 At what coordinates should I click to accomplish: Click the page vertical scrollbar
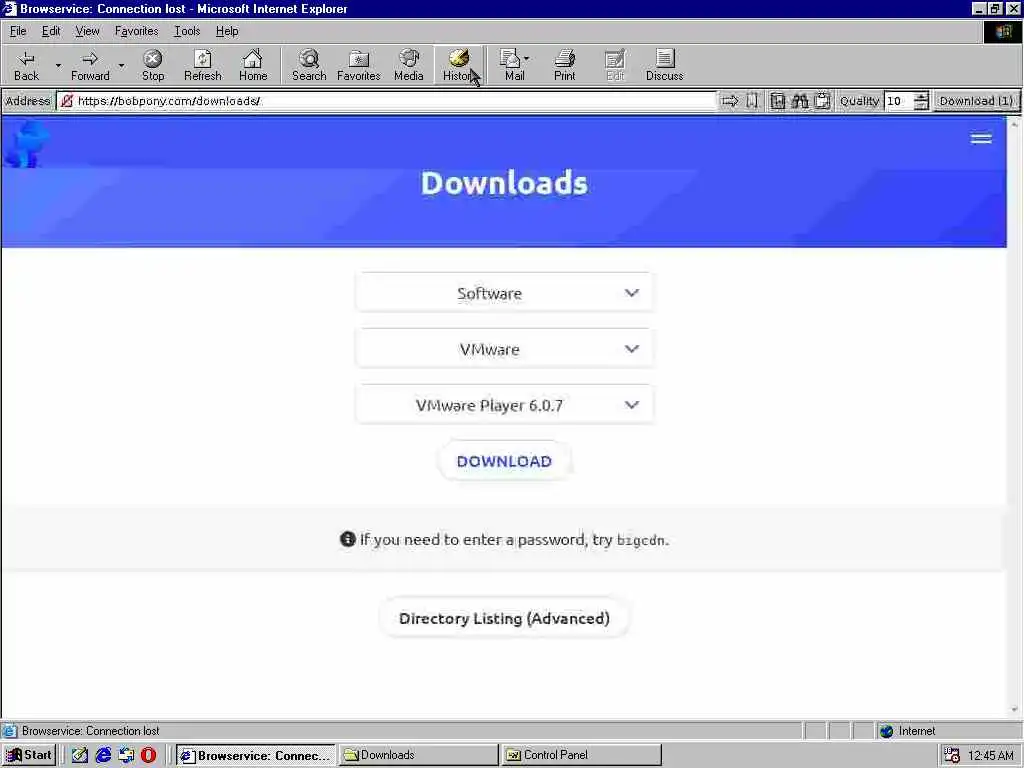coord(1014,417)
